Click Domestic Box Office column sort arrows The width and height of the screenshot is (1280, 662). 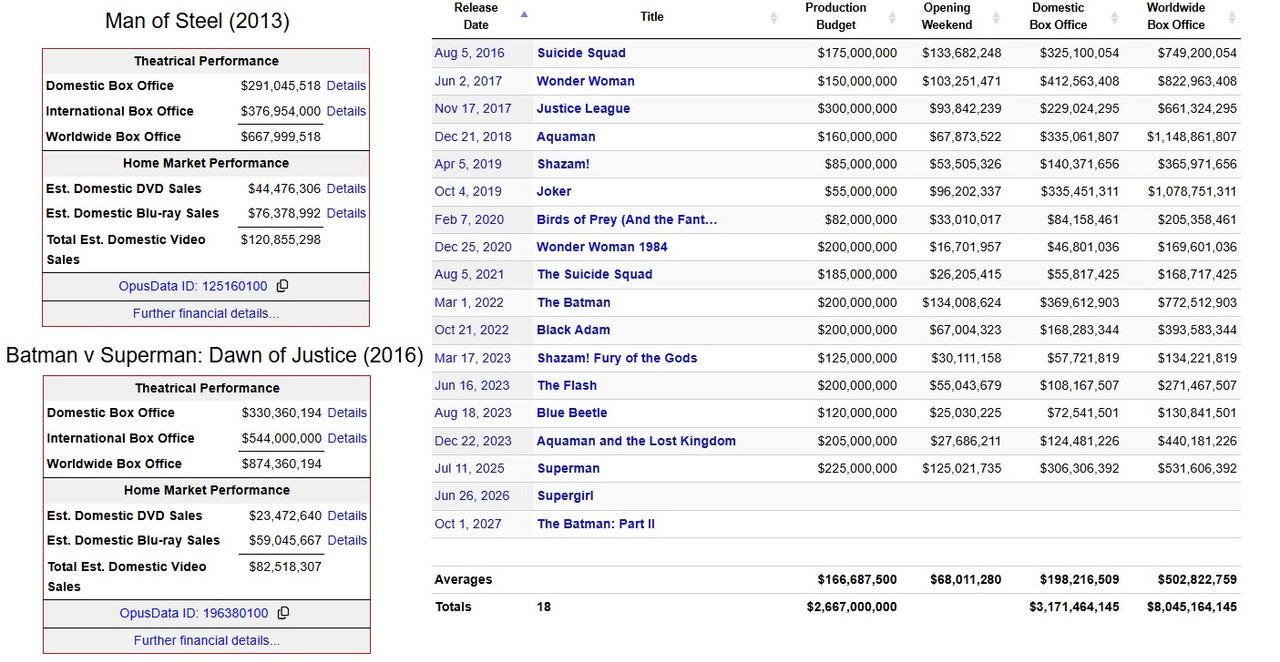(1116, 17)
